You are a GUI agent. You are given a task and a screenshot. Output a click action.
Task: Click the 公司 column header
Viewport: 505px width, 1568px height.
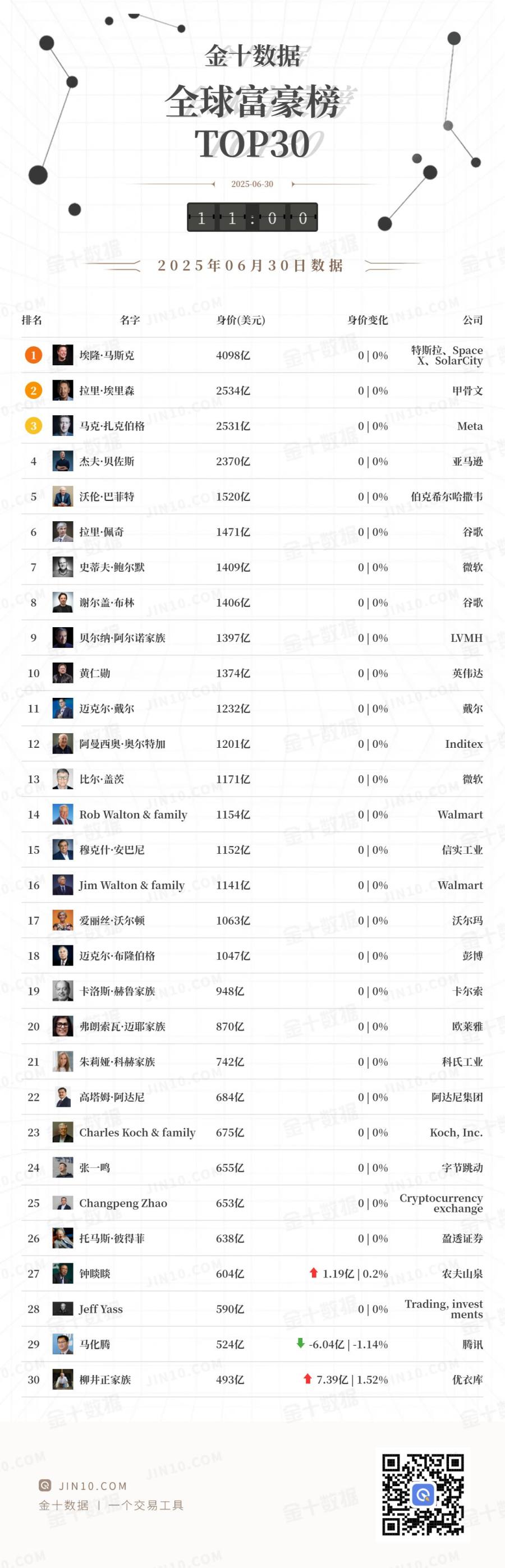[x=472, y=320]
